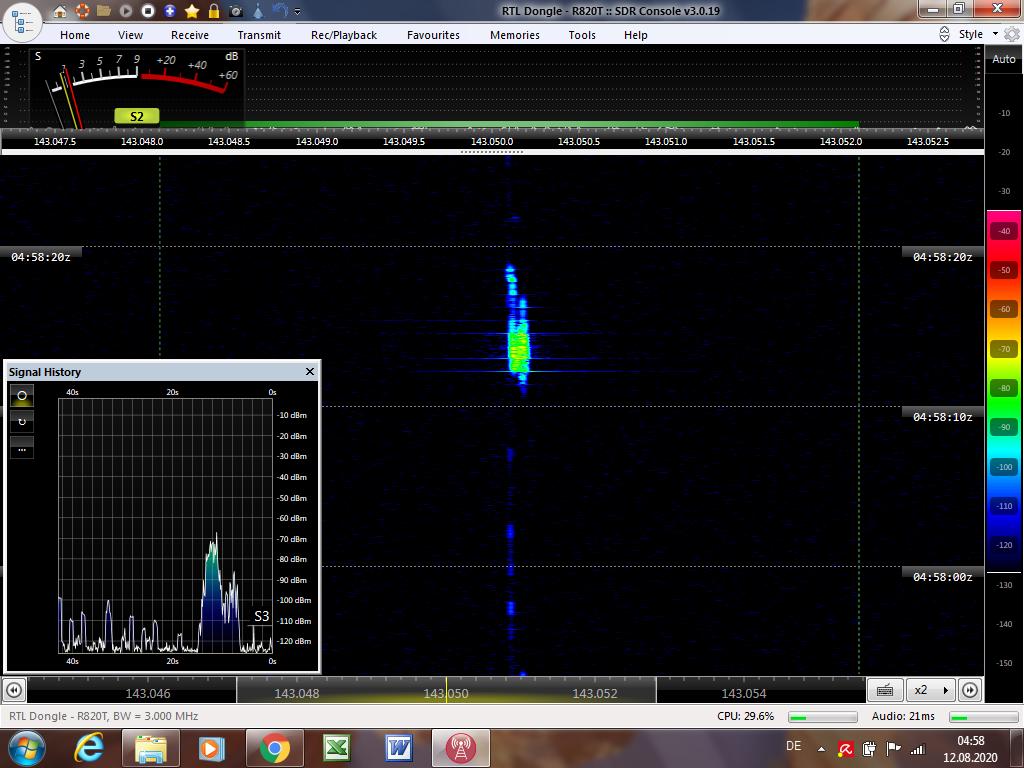1024x768 pixels.
Task: Click the right fast-forward button on frequency bar
Action: point(970,690)
